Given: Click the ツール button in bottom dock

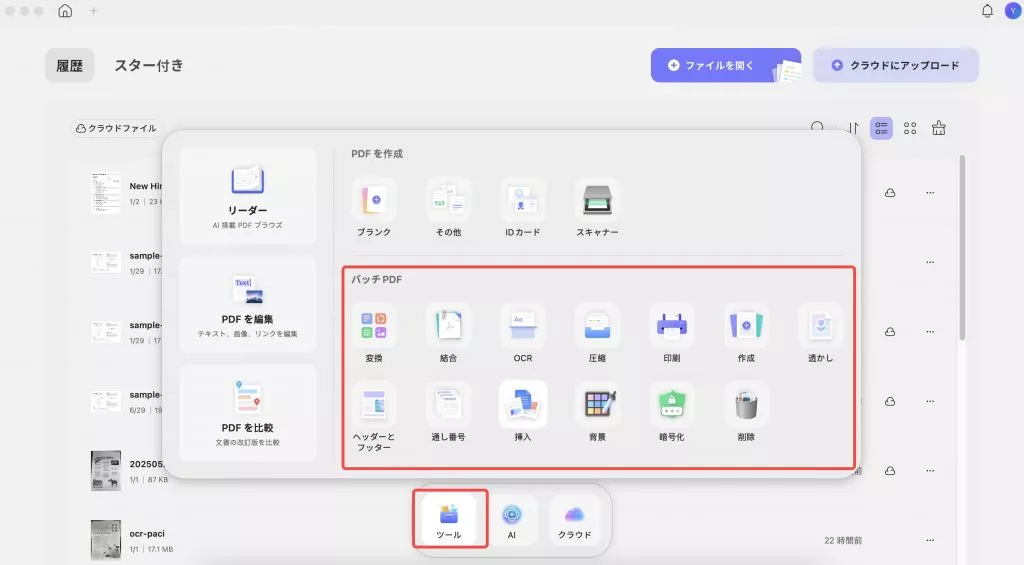Looking at the screenshot, I should pyautogui.click(x=449, y=519).
